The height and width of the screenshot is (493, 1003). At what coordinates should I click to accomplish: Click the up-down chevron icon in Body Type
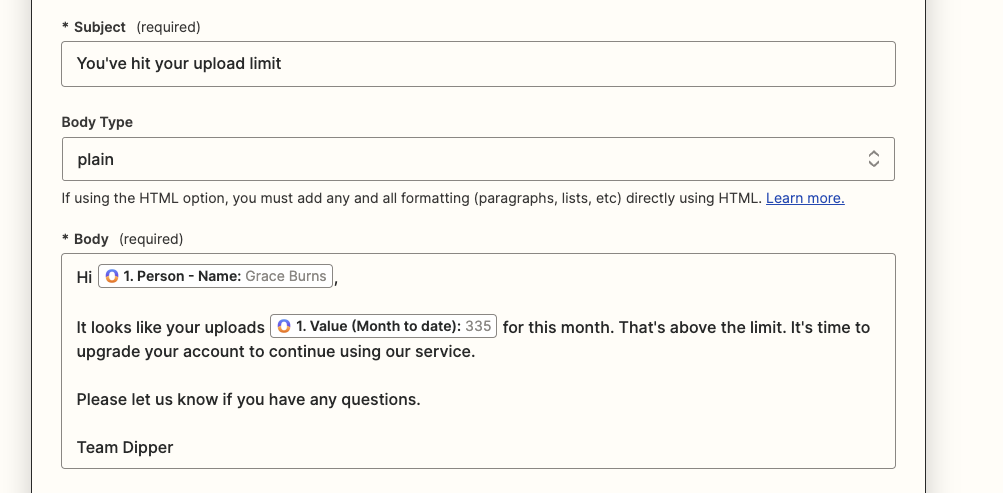point(874,159)
